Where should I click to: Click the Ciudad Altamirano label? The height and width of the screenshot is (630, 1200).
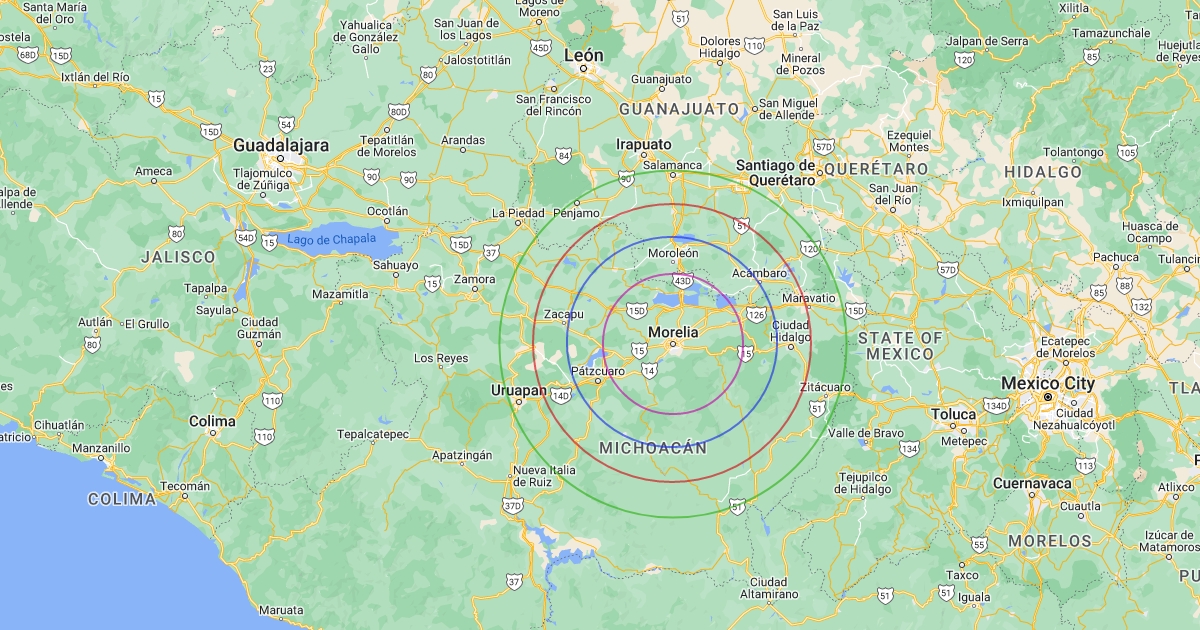click(x=768, y=588)
